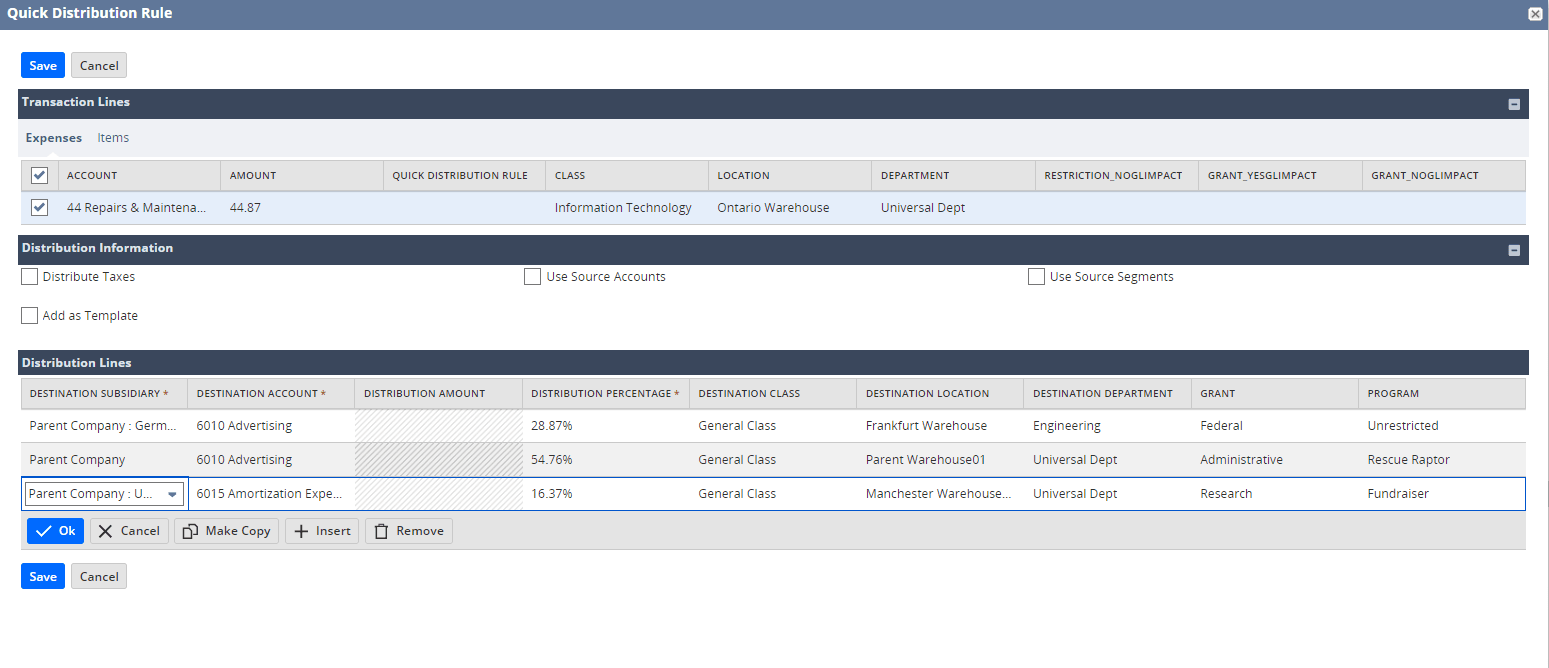Tick the Add as Template checkbox
This screenshot has height=668, width=1549.
pos(30,316)
